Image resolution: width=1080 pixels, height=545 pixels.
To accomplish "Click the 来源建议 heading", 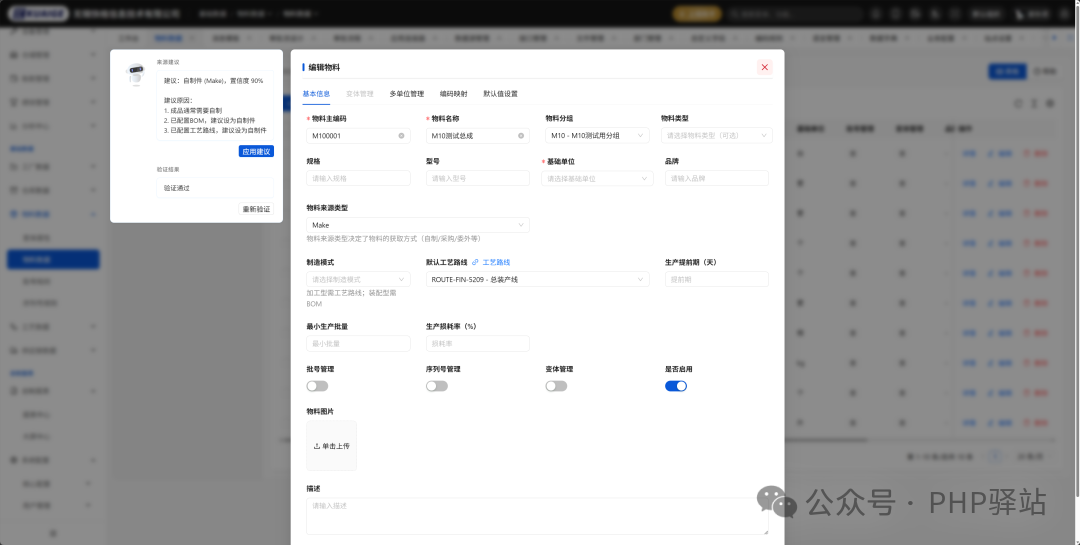I will (168, 62).
